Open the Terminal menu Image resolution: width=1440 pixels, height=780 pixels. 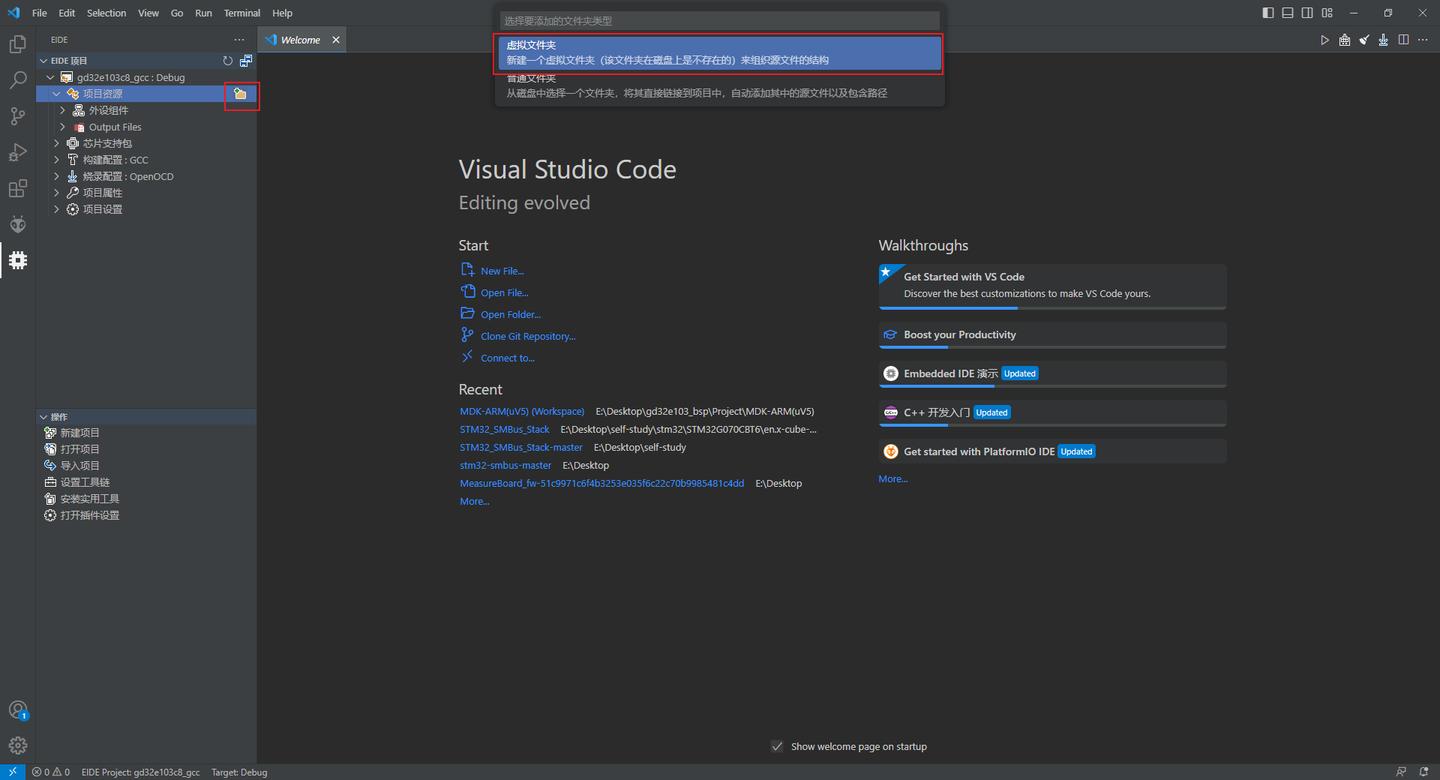[241, 13]
